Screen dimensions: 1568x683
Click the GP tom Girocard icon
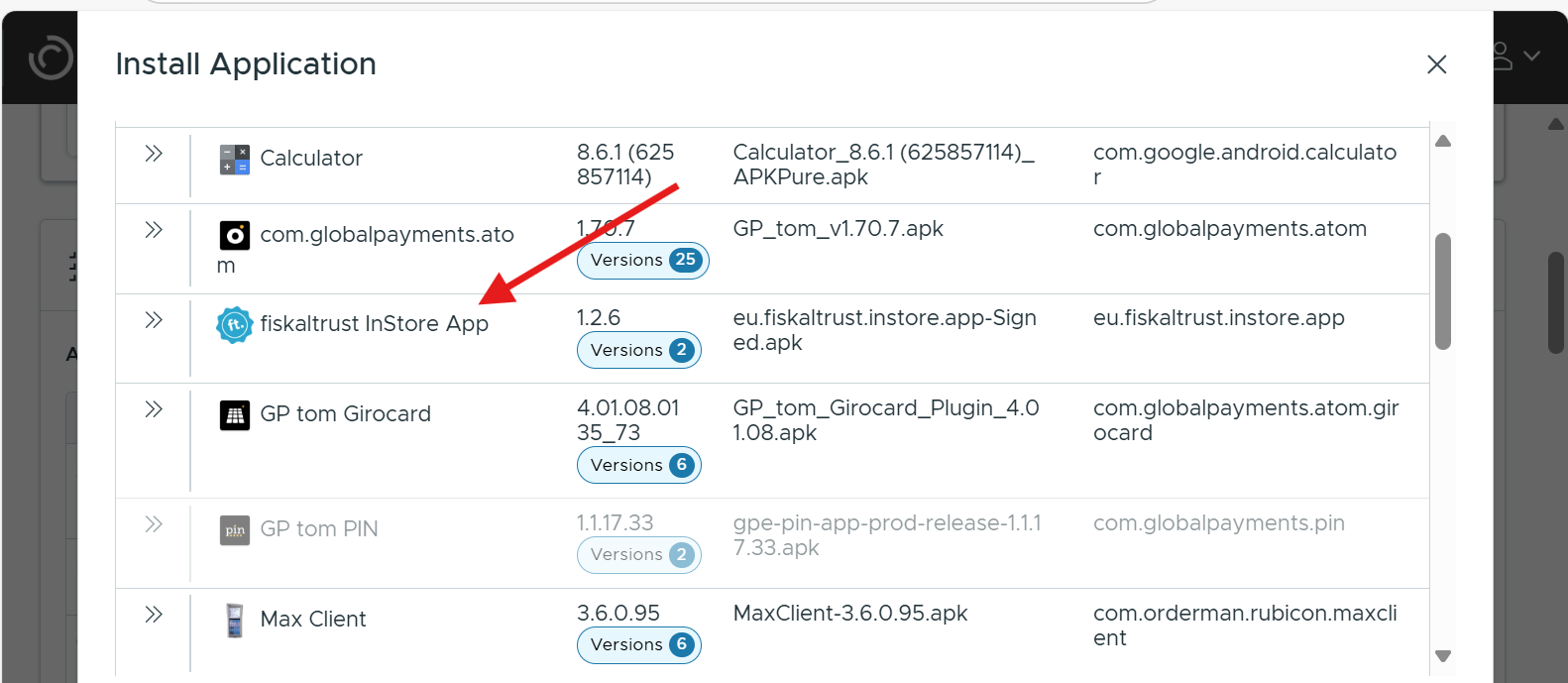235,414
